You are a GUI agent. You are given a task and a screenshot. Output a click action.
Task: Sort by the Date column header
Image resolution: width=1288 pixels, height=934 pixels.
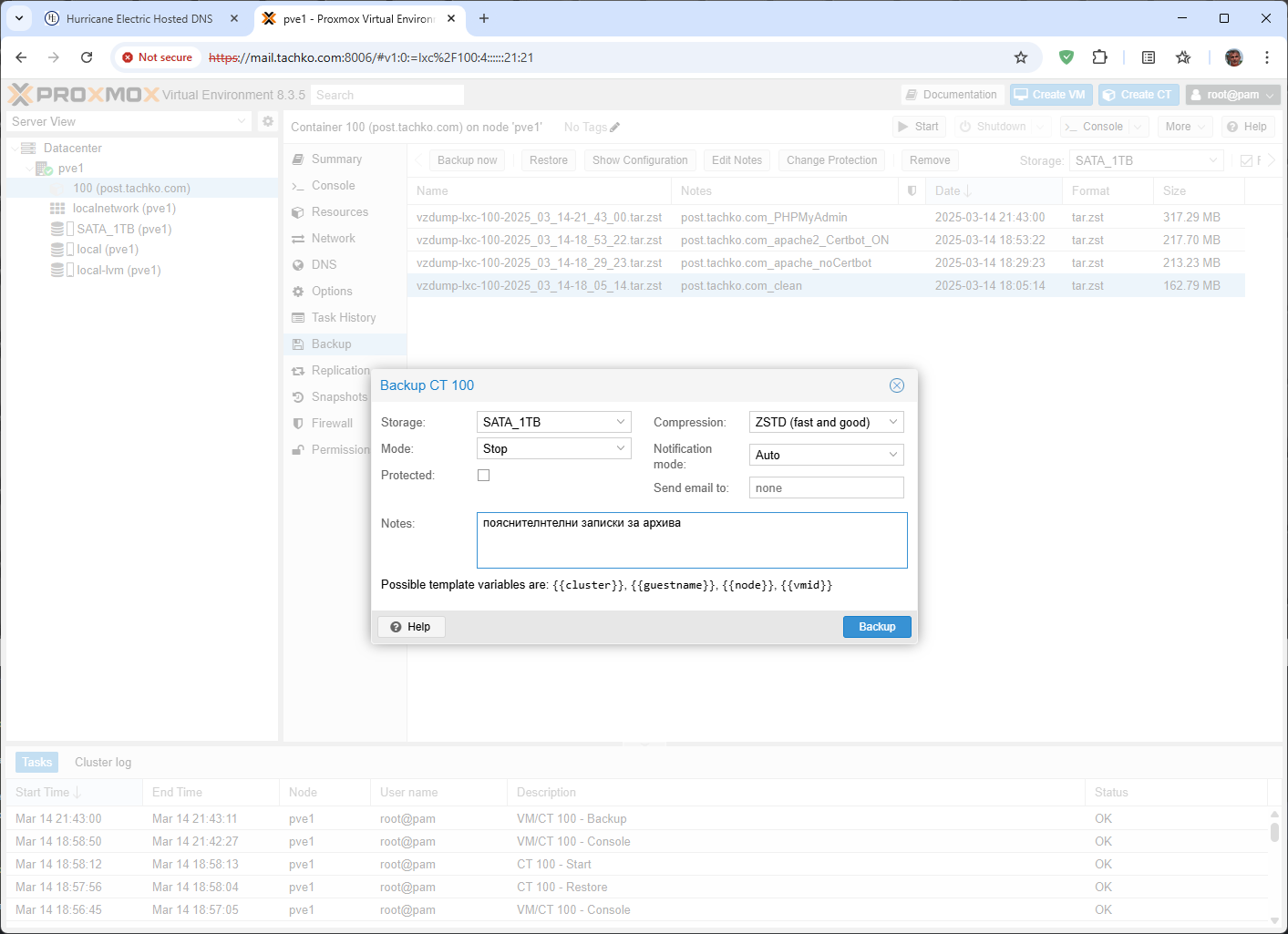994,190
